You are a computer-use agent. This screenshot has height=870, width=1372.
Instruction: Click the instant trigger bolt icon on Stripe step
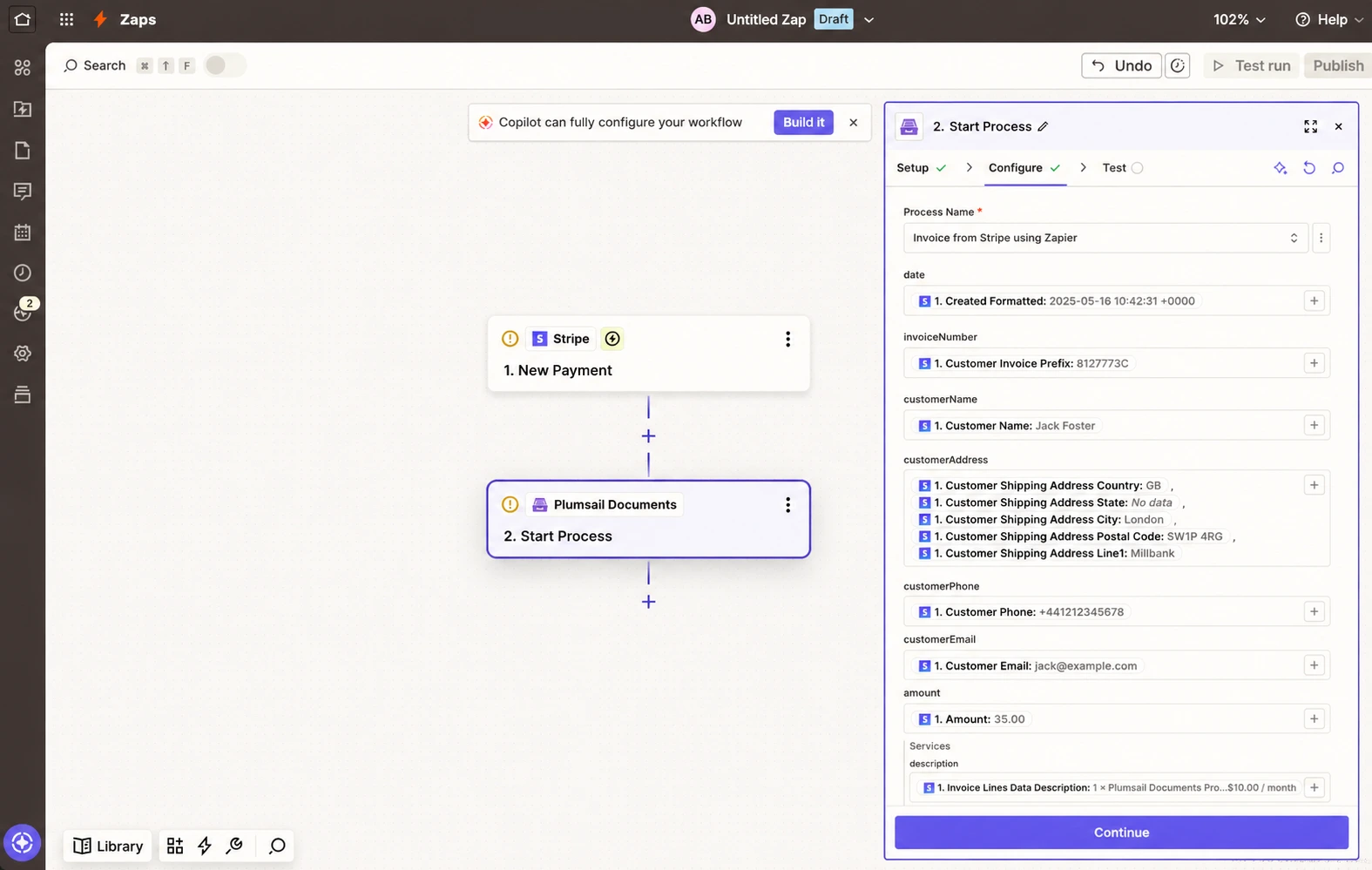pyautogui.click(x=612, y=339)
